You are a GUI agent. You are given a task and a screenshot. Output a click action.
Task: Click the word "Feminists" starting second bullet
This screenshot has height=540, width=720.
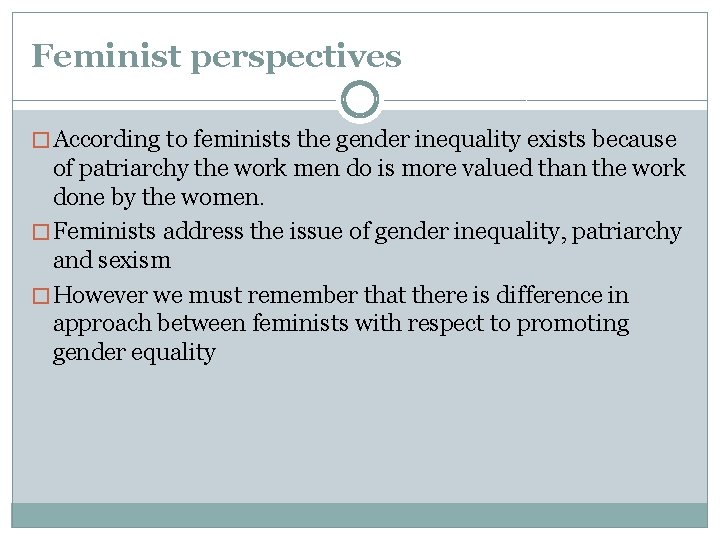(104, 231)
